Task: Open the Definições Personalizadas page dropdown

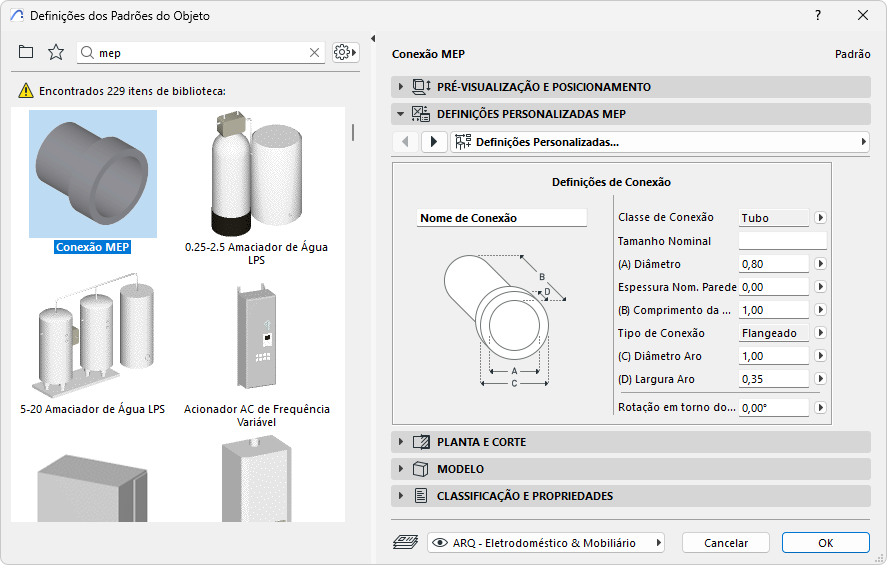Action: pyautogui.click(x=660, y=142)
